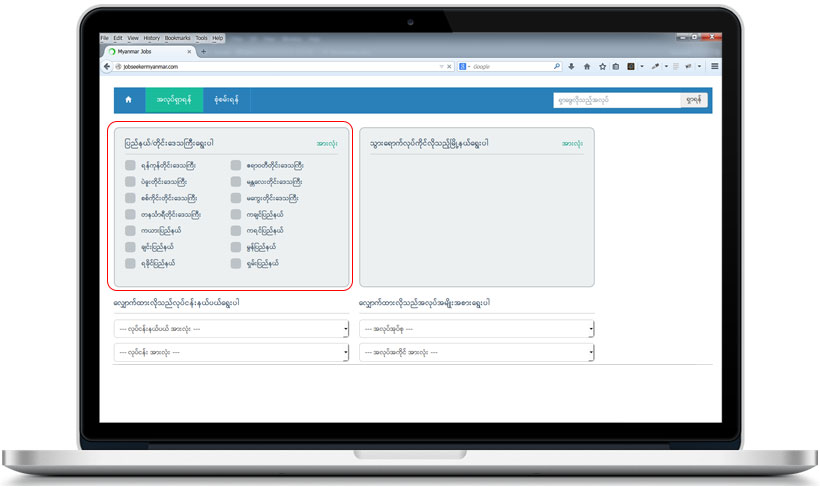Select the Sagaing Region (စစ်ကိုင်းတိုင်းဒေသကြီး) checkbox
Image resolution: width=820 pixels, height=487 pixels.
(130, 198)
